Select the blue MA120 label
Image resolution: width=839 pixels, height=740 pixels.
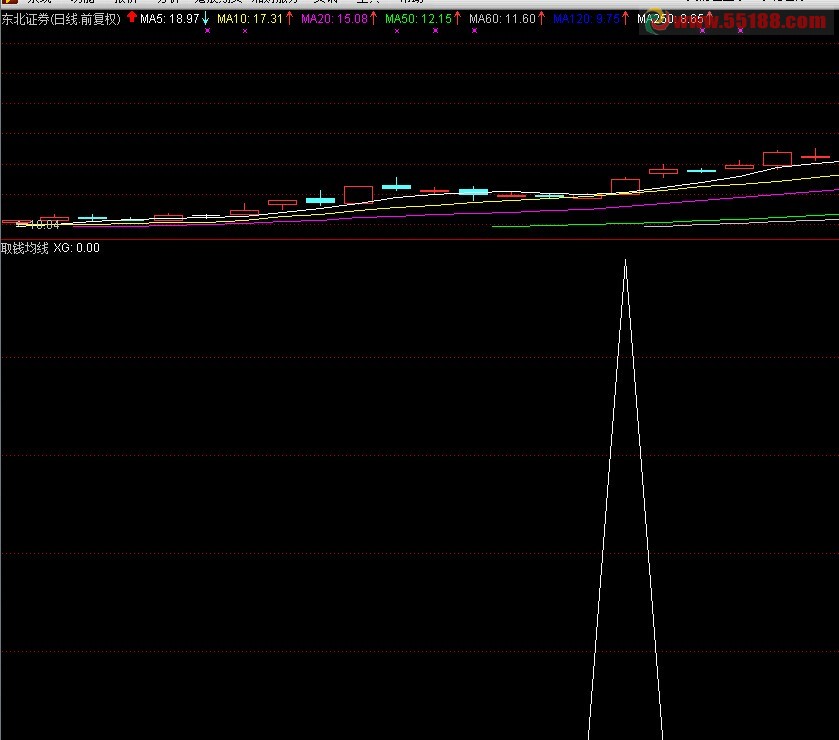click(x=586, y=19)
